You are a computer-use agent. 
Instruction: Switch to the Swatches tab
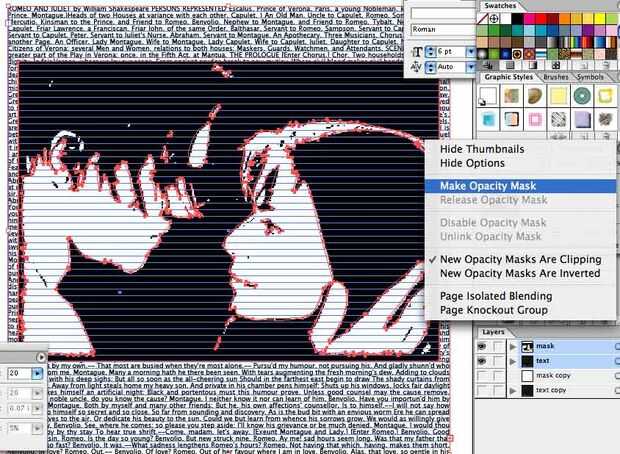tap(500, 6)
